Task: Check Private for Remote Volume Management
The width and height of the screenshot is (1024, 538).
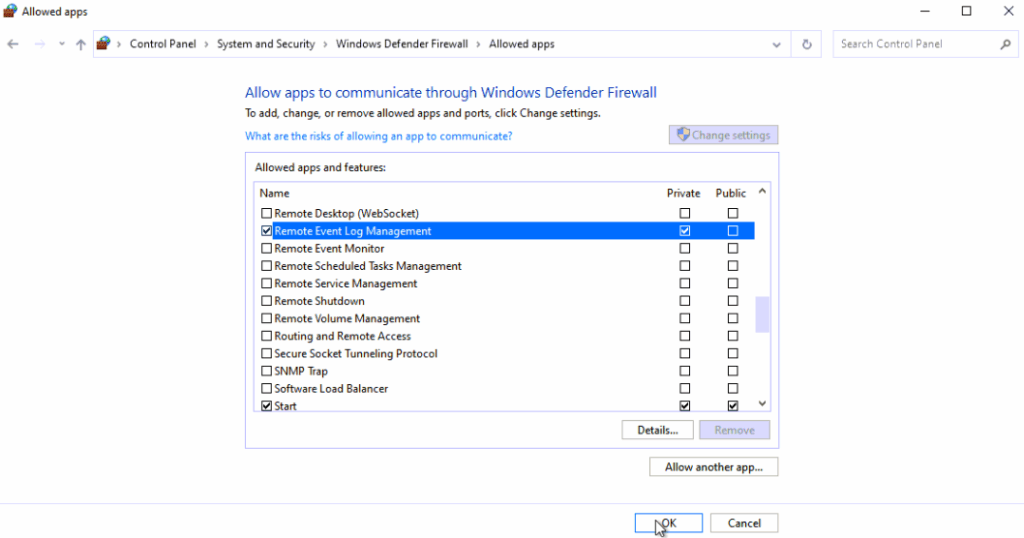Action: tap(684, 319)
